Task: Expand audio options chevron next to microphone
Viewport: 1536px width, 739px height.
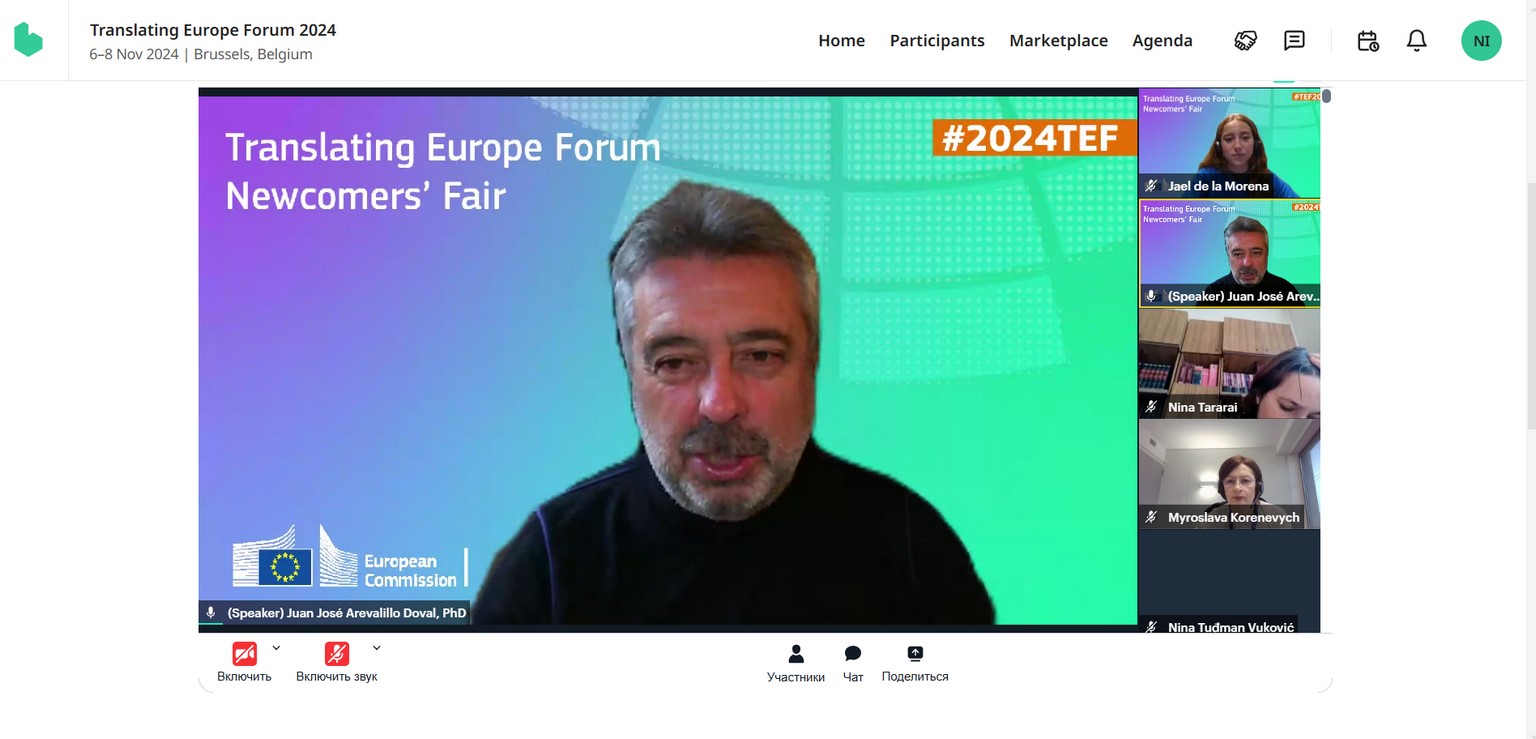Action: (x=377, y=648)
